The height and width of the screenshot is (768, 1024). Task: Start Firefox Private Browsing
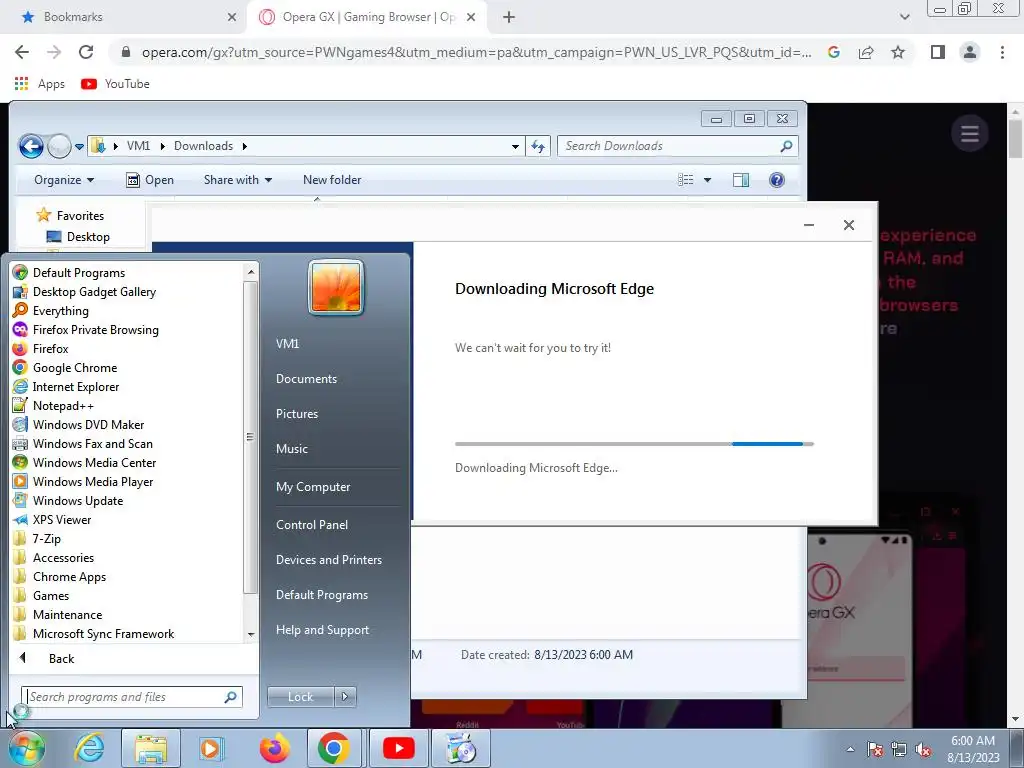[86, 330]
